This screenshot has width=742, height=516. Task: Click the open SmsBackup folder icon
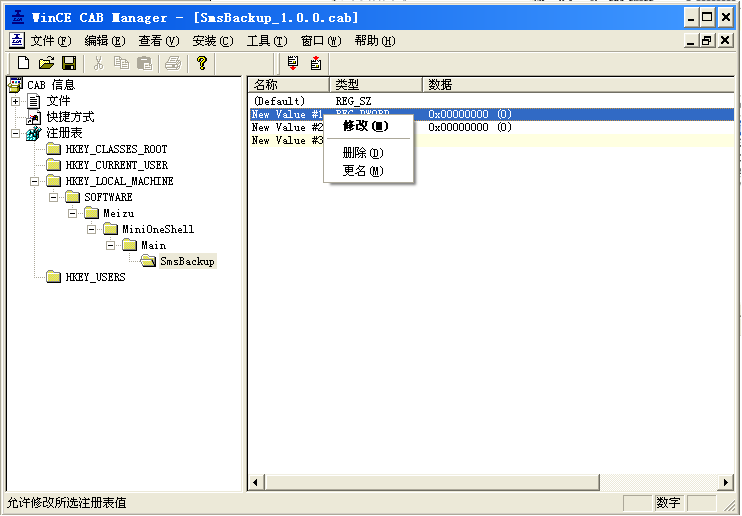[148, 261]
